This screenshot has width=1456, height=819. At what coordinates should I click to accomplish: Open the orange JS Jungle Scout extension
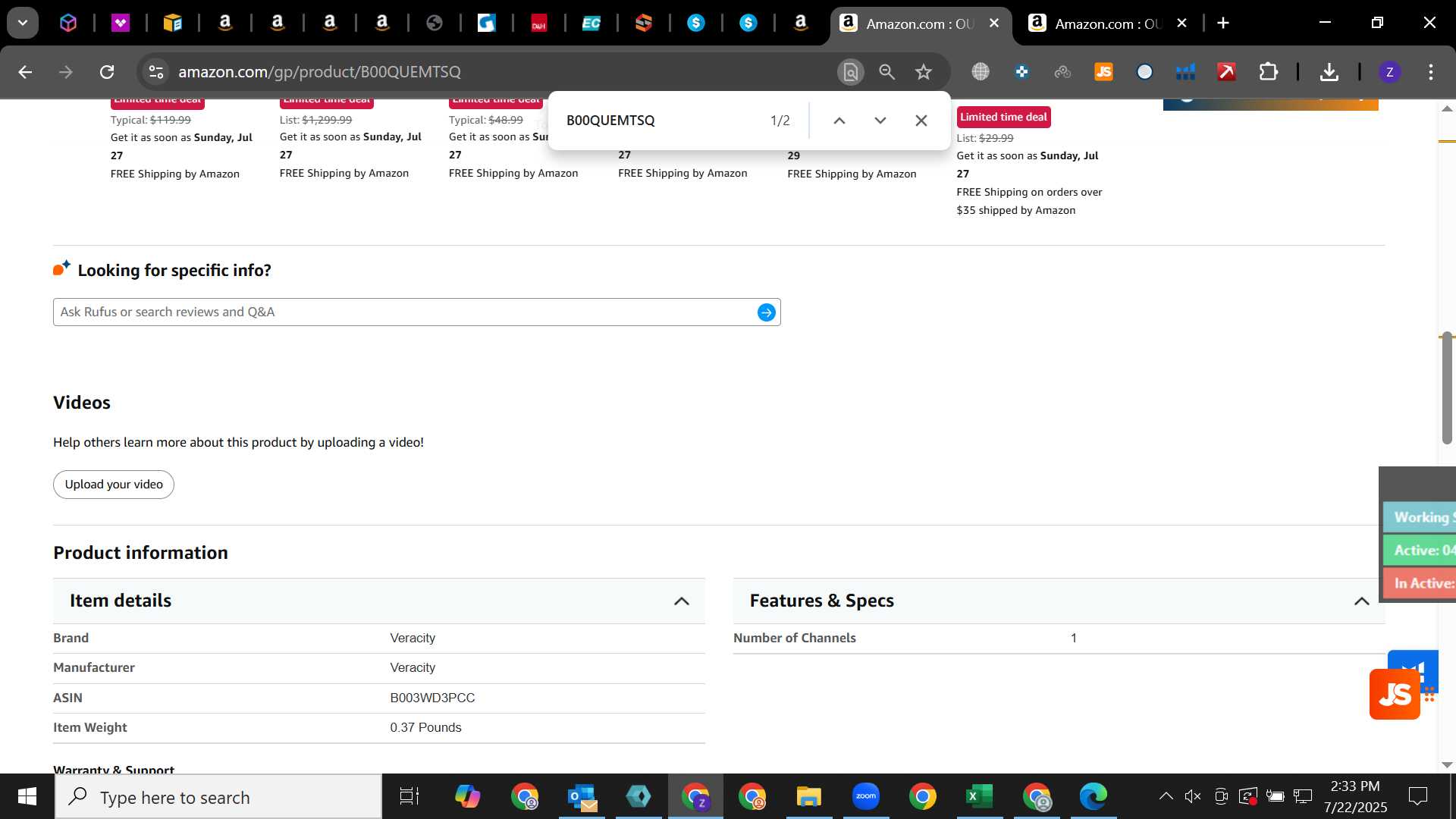click(1103, 72)
